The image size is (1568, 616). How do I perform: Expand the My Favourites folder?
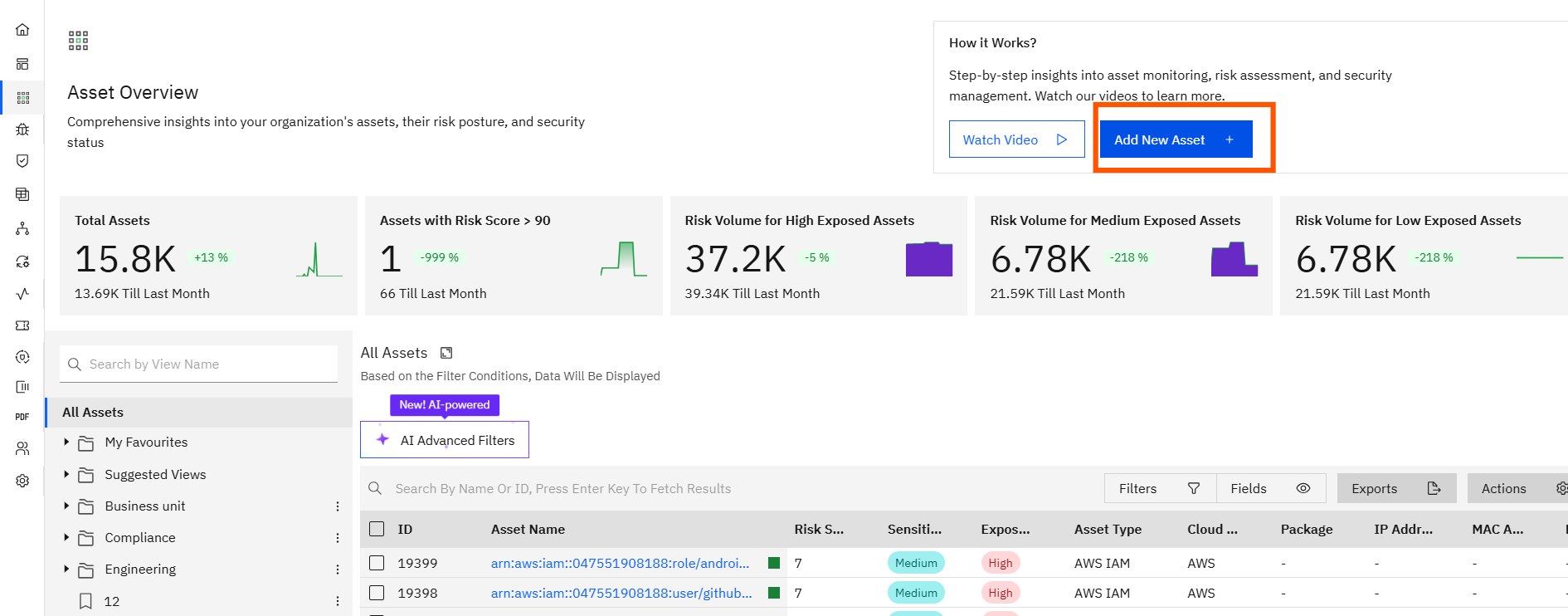[66, 442]
